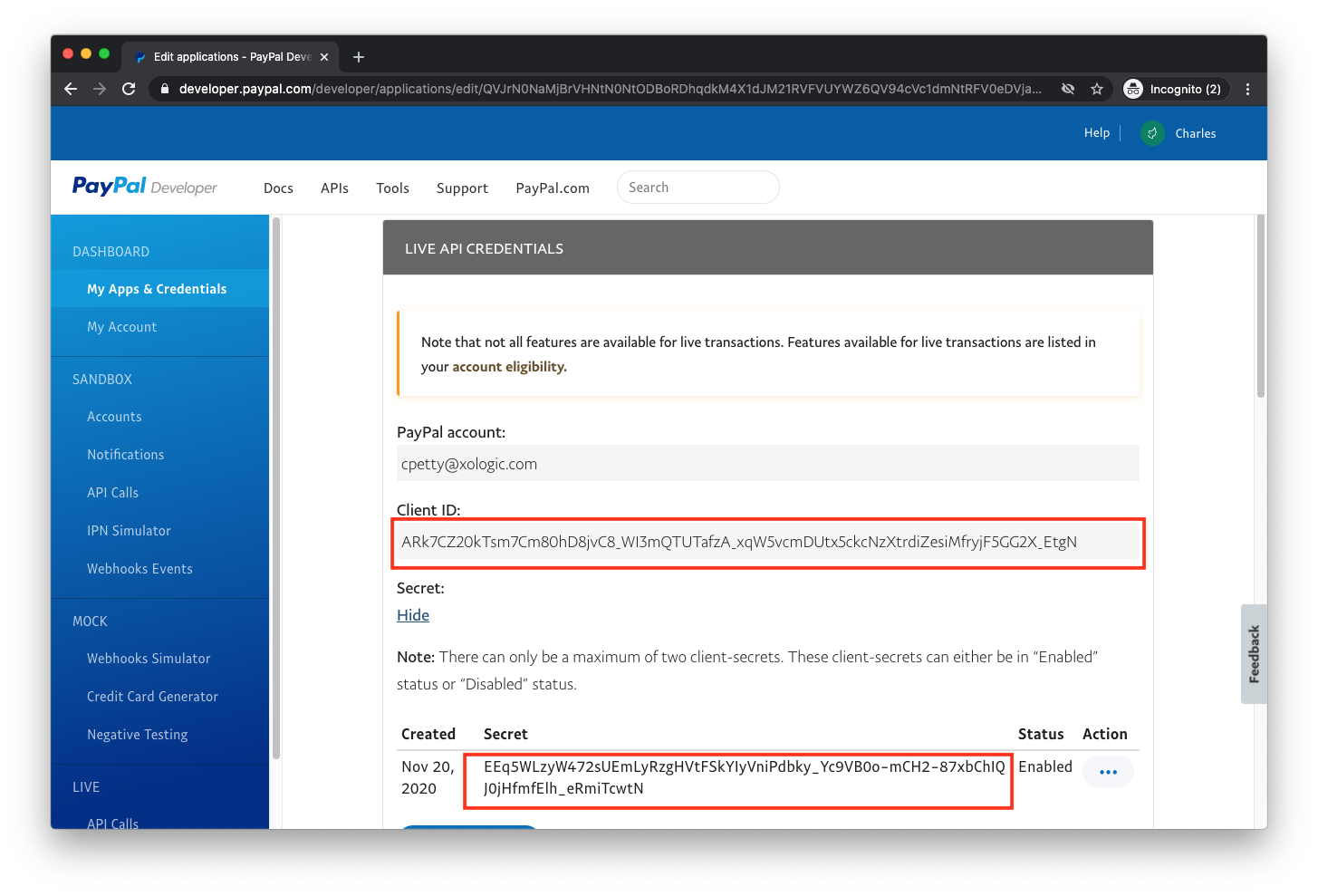Click the Charles profile avatar icon

point(1152,133)
